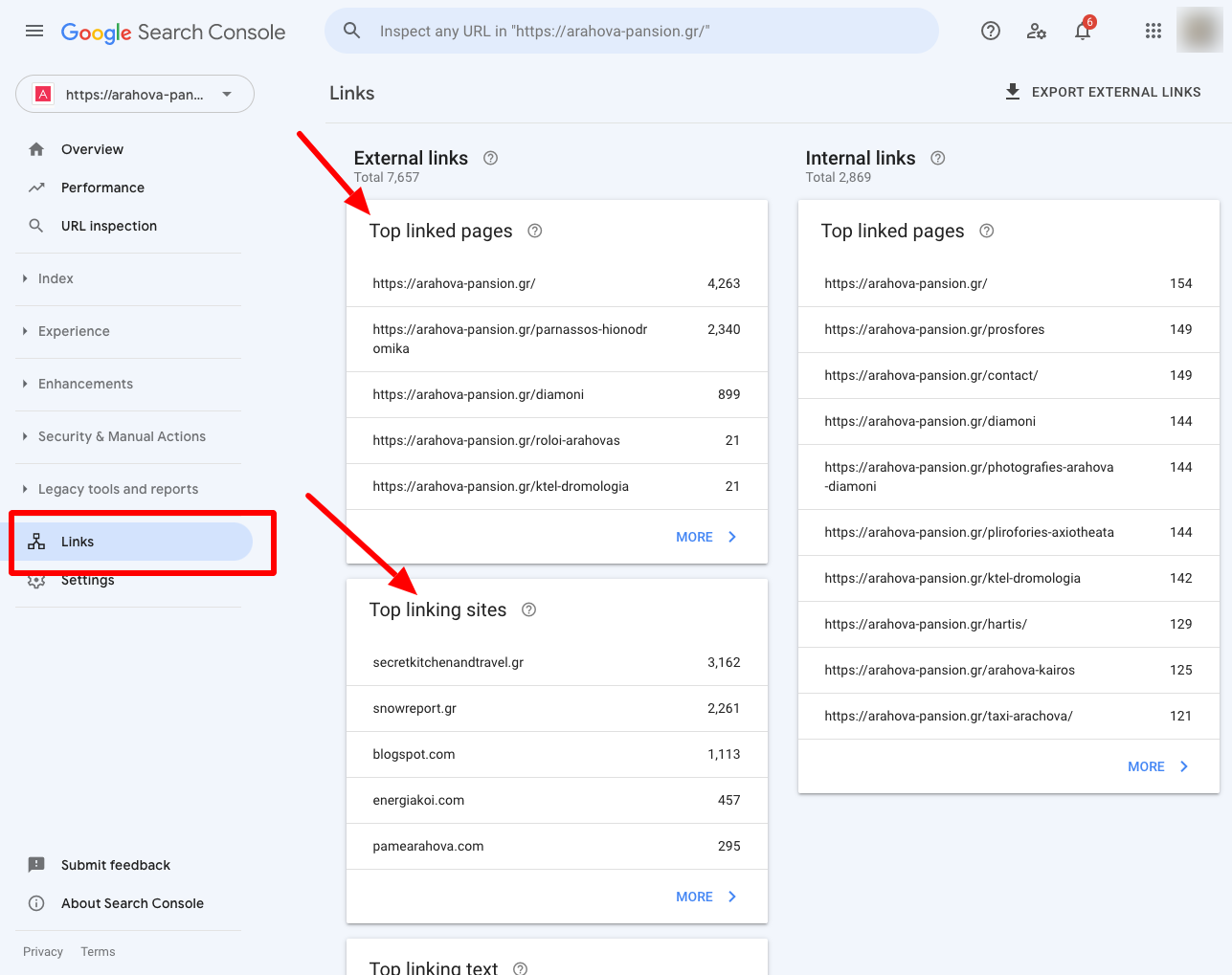Click the Performance trend icon
The height and width of the screenshot is (975, 1232).
[36, 188]
